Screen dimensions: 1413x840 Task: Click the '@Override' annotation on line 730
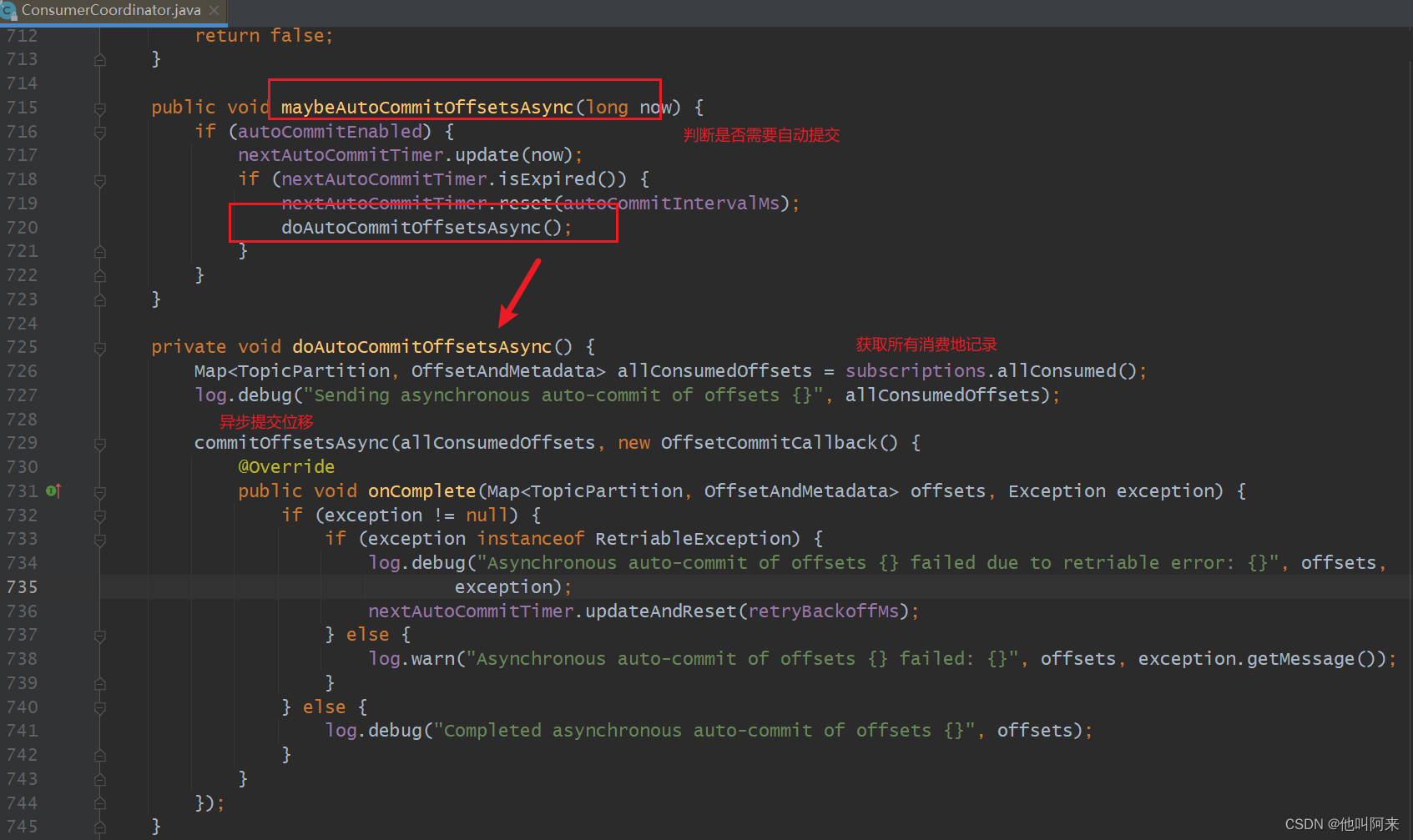click(286, 467)
